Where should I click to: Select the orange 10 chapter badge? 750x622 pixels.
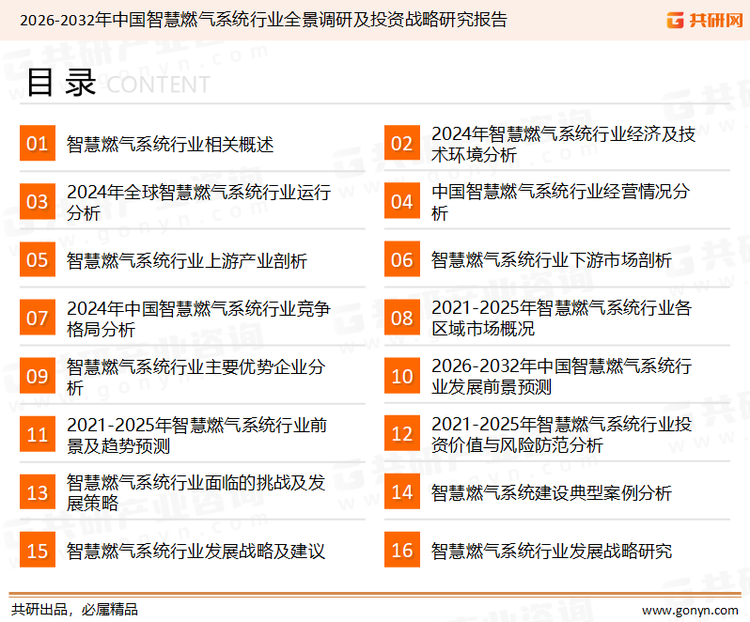402,376
